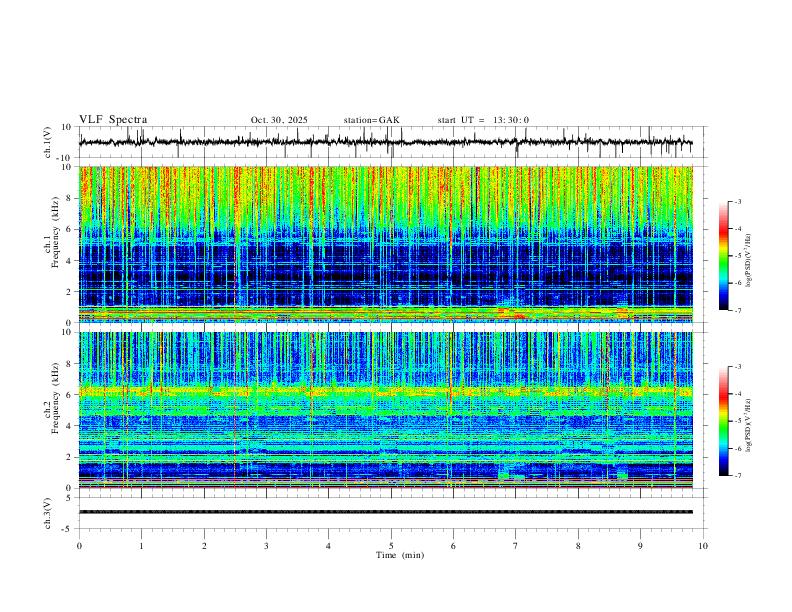
Task: Click the "-10" tick on ch.1(V) axis
Action: tap(66, 158)
